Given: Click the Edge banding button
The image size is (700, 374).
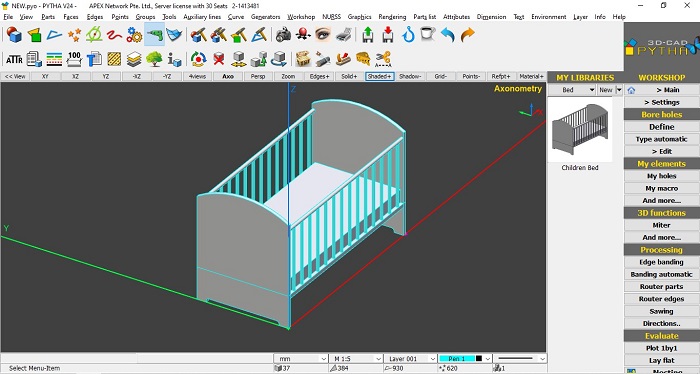Looking at the screenshot, I should coord(661,262).
